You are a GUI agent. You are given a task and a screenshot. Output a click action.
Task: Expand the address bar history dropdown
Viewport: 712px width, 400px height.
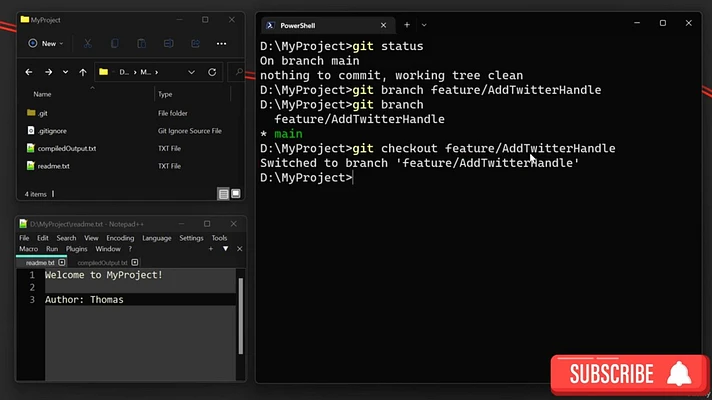192,72
